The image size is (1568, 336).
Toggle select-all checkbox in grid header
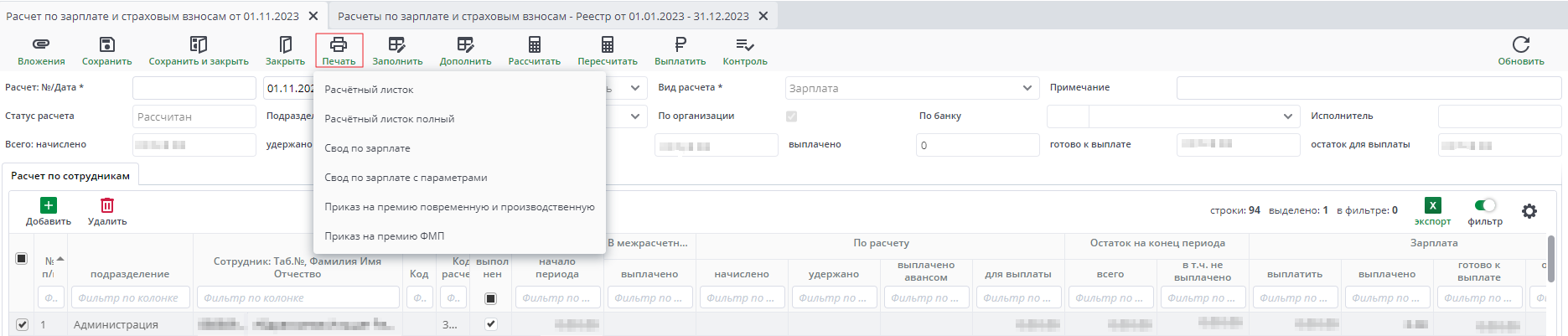click(x=22, y=259)
